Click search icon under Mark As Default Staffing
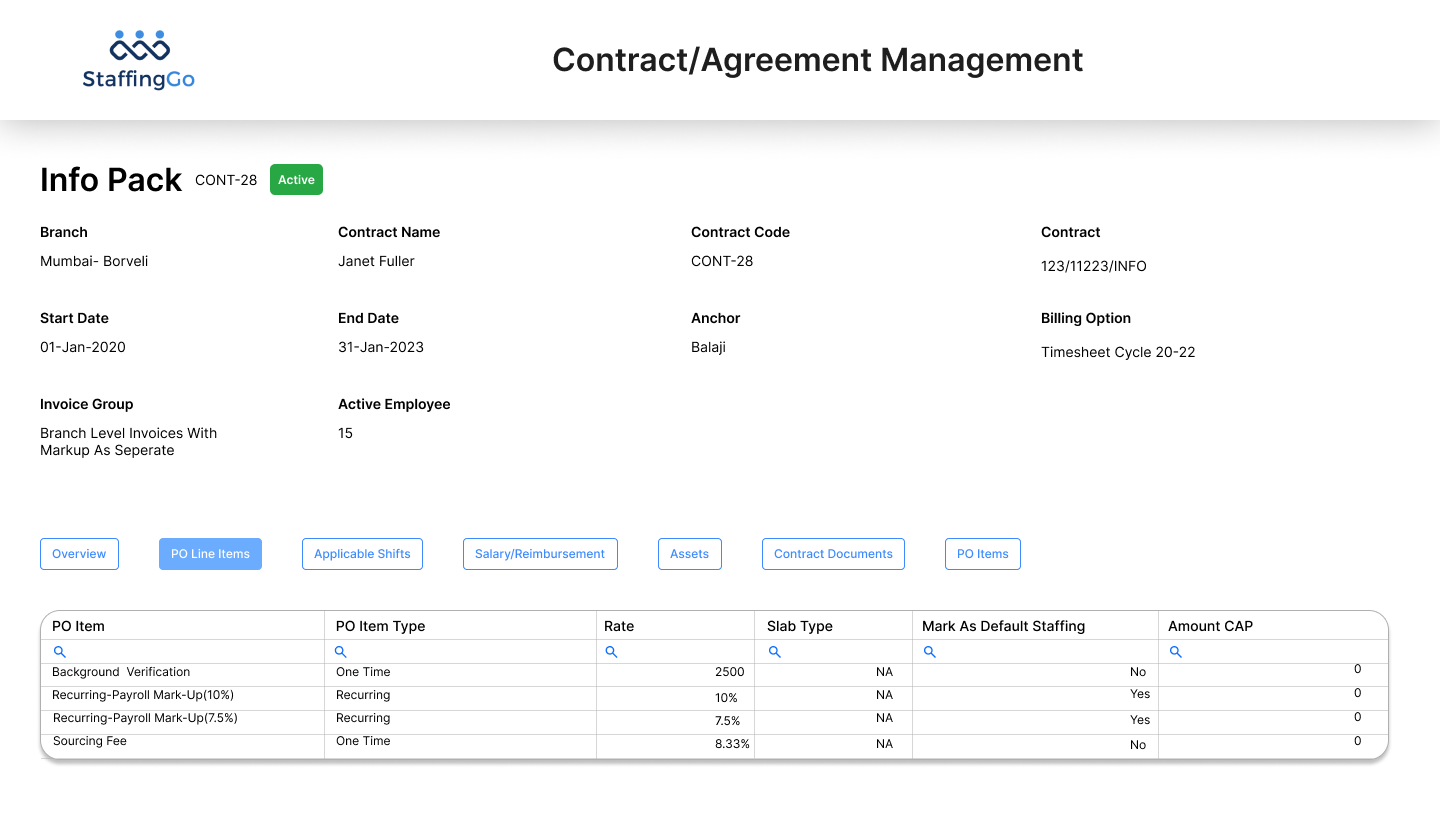1440x835 pixels. click(929, 652)
